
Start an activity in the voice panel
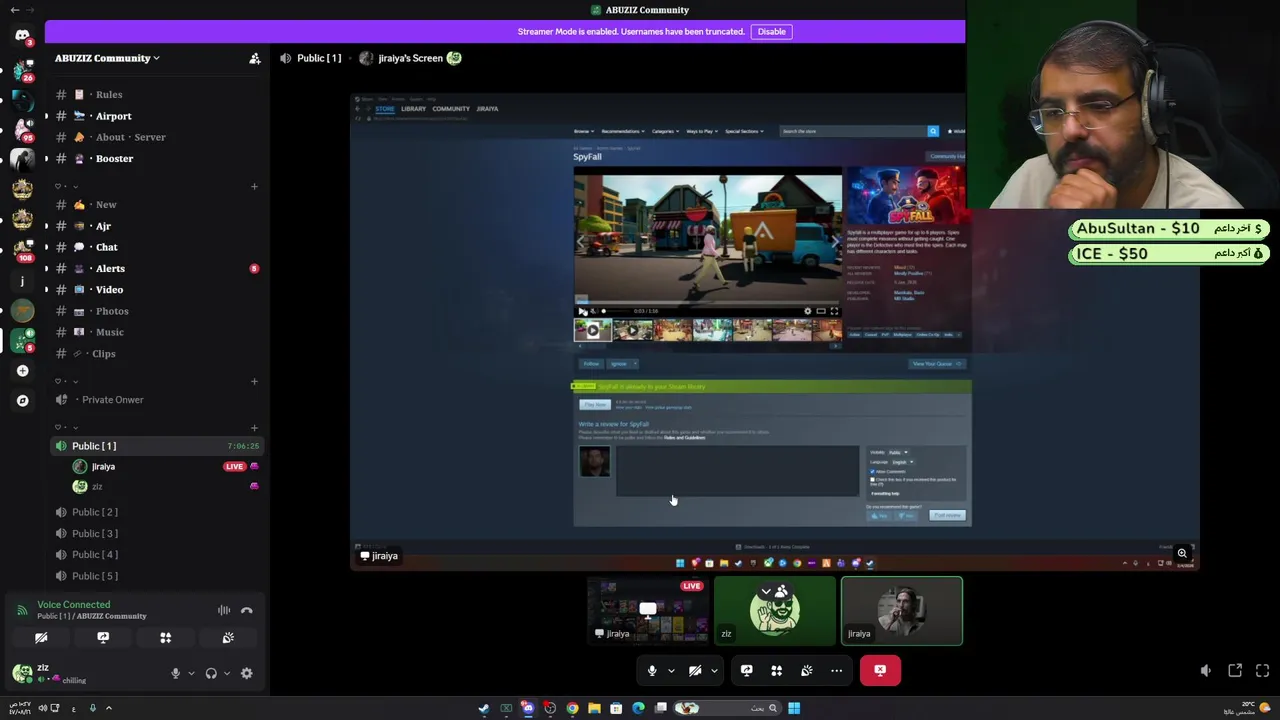165,638
